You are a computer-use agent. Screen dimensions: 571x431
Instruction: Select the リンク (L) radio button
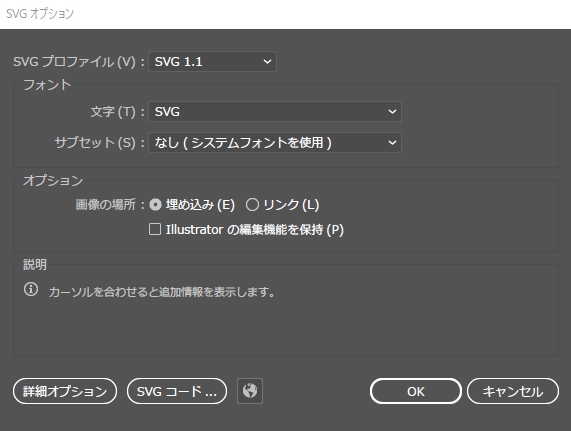[x=252, y=205]
